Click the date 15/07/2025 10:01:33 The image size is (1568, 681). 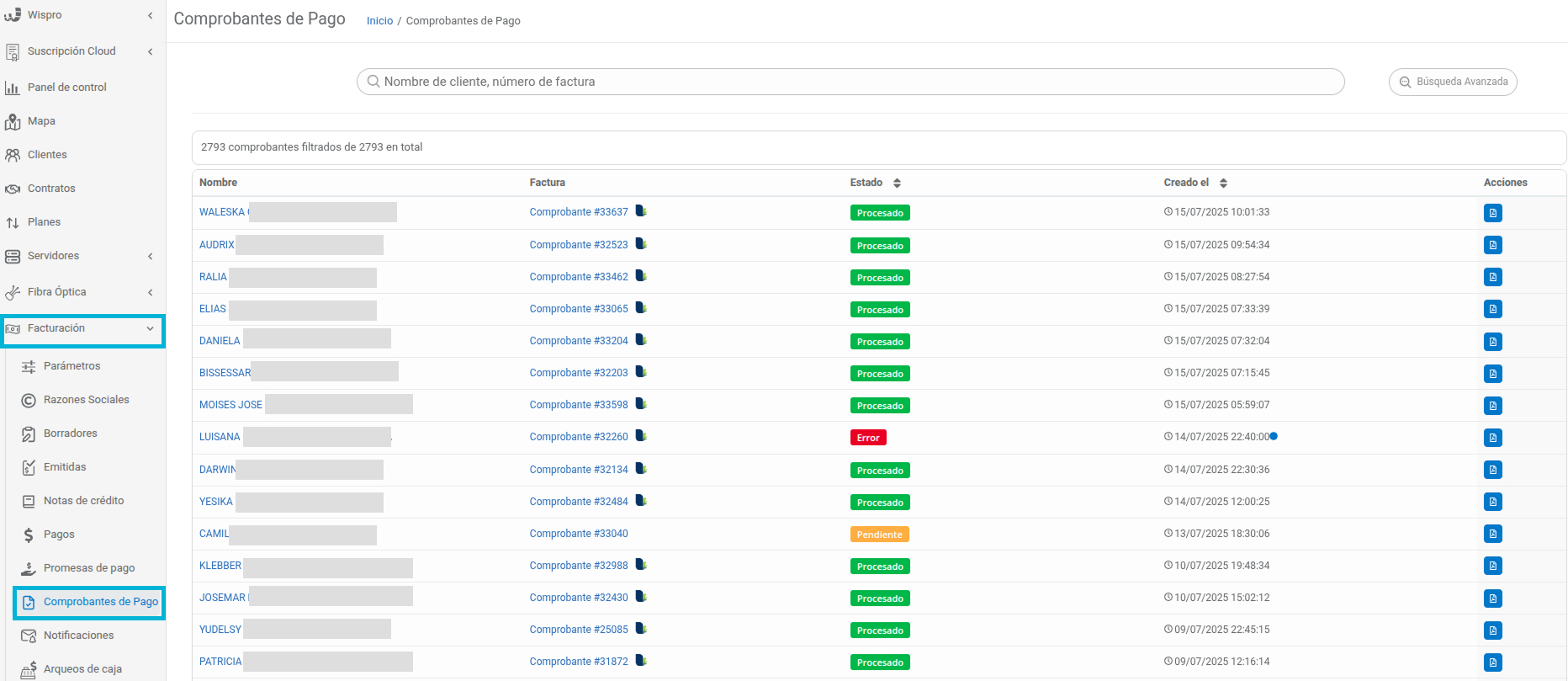(1221, 212)
